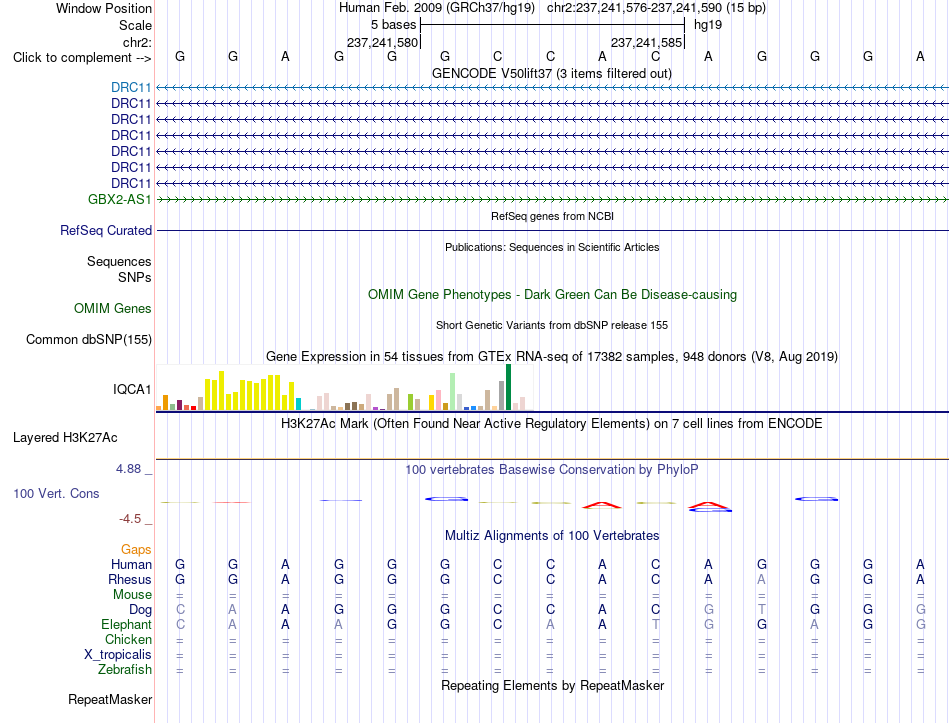950x723 pixels.
Task: Open the GENCODE V50lift37 track title
Action: [551, 73]
